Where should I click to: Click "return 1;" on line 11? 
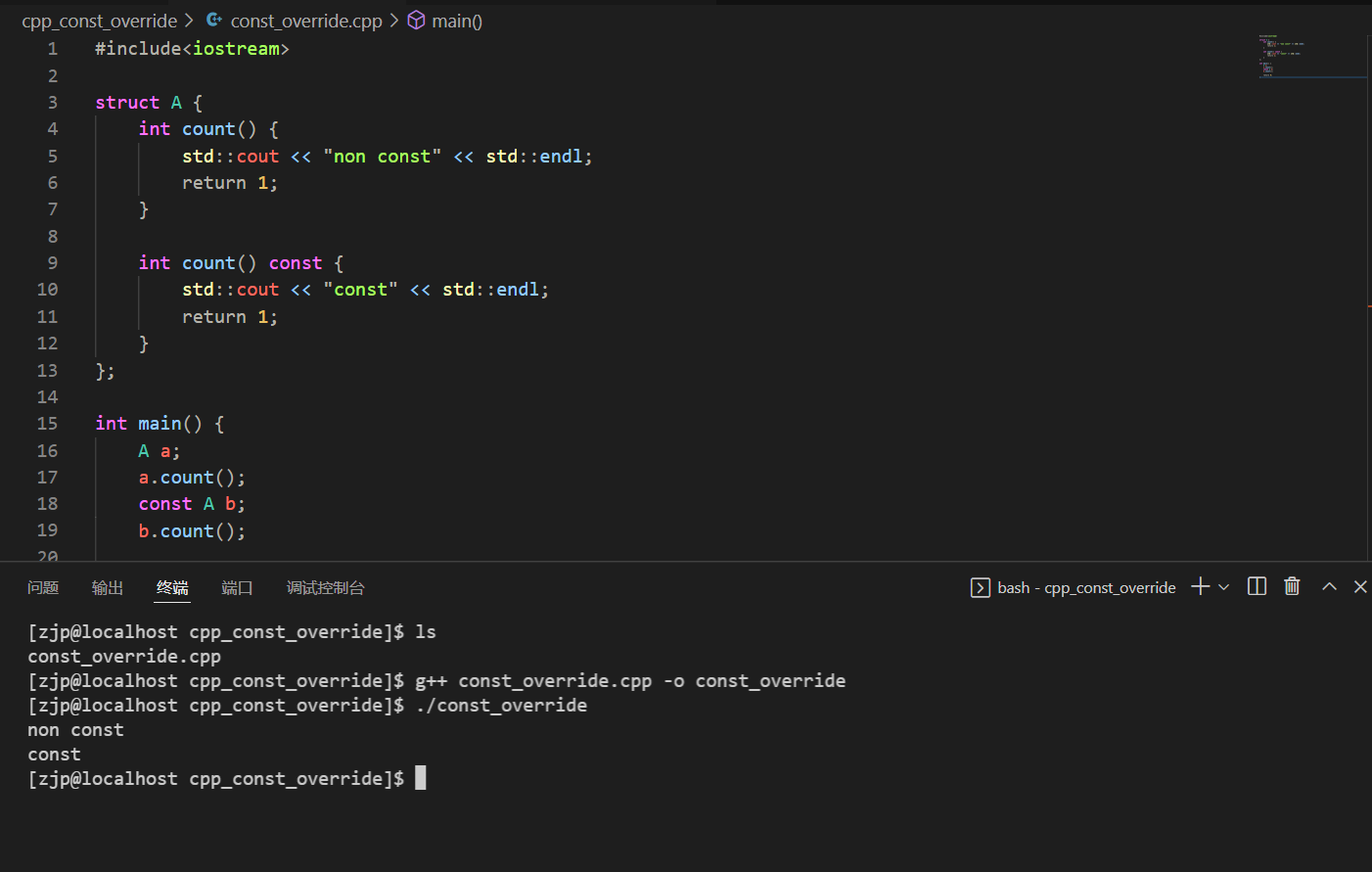[x=230, y=317]
